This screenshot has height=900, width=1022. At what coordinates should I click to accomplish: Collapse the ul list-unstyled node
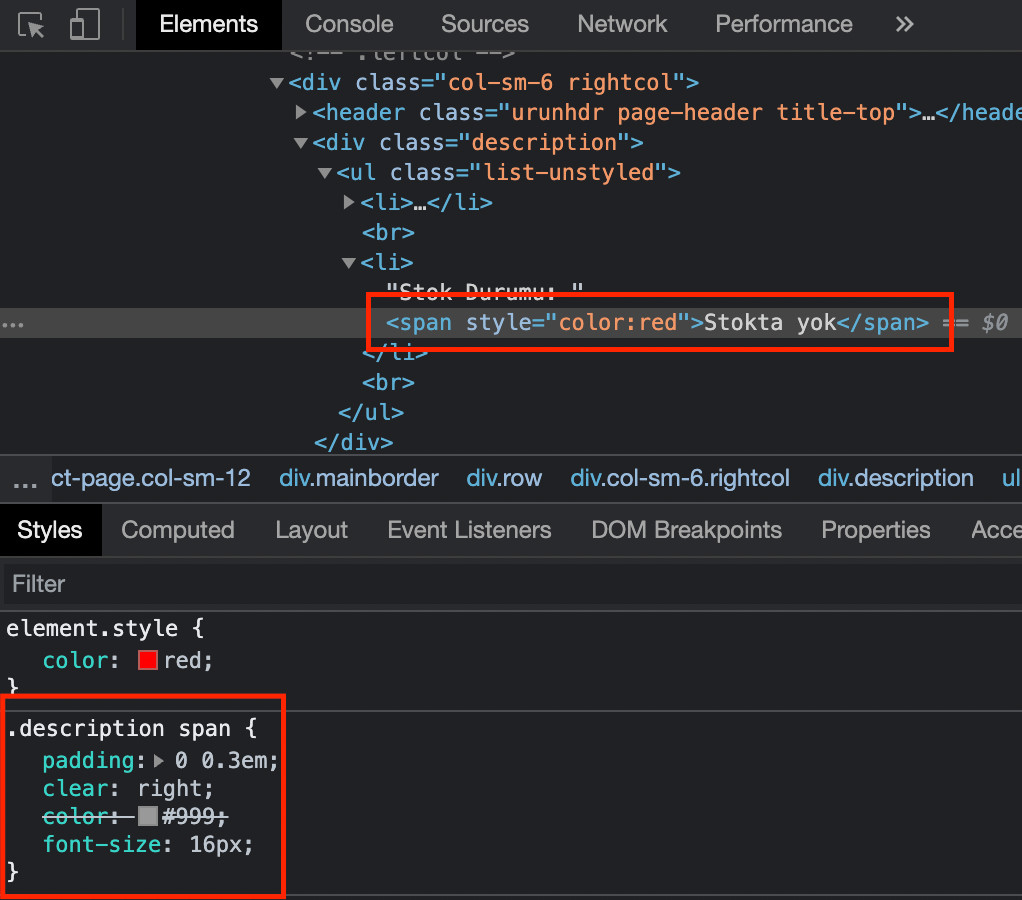coord(325,173)
